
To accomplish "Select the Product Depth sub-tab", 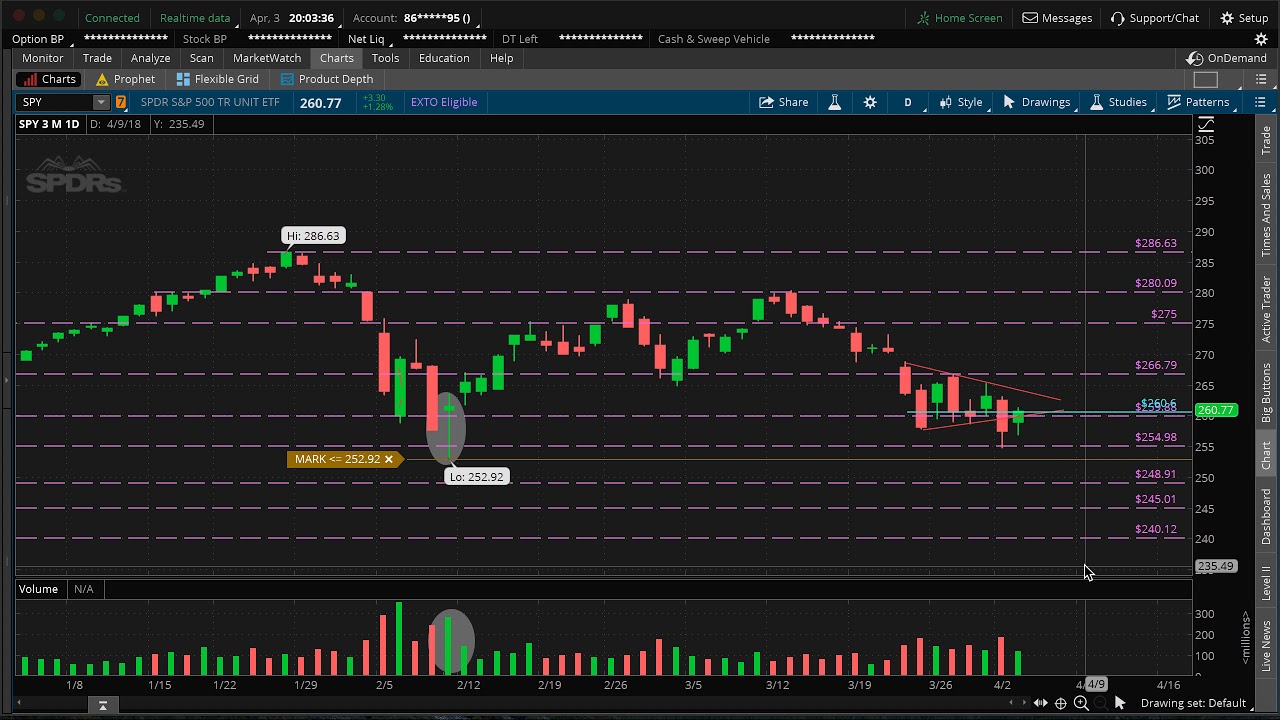I will (x=327, y=79).
